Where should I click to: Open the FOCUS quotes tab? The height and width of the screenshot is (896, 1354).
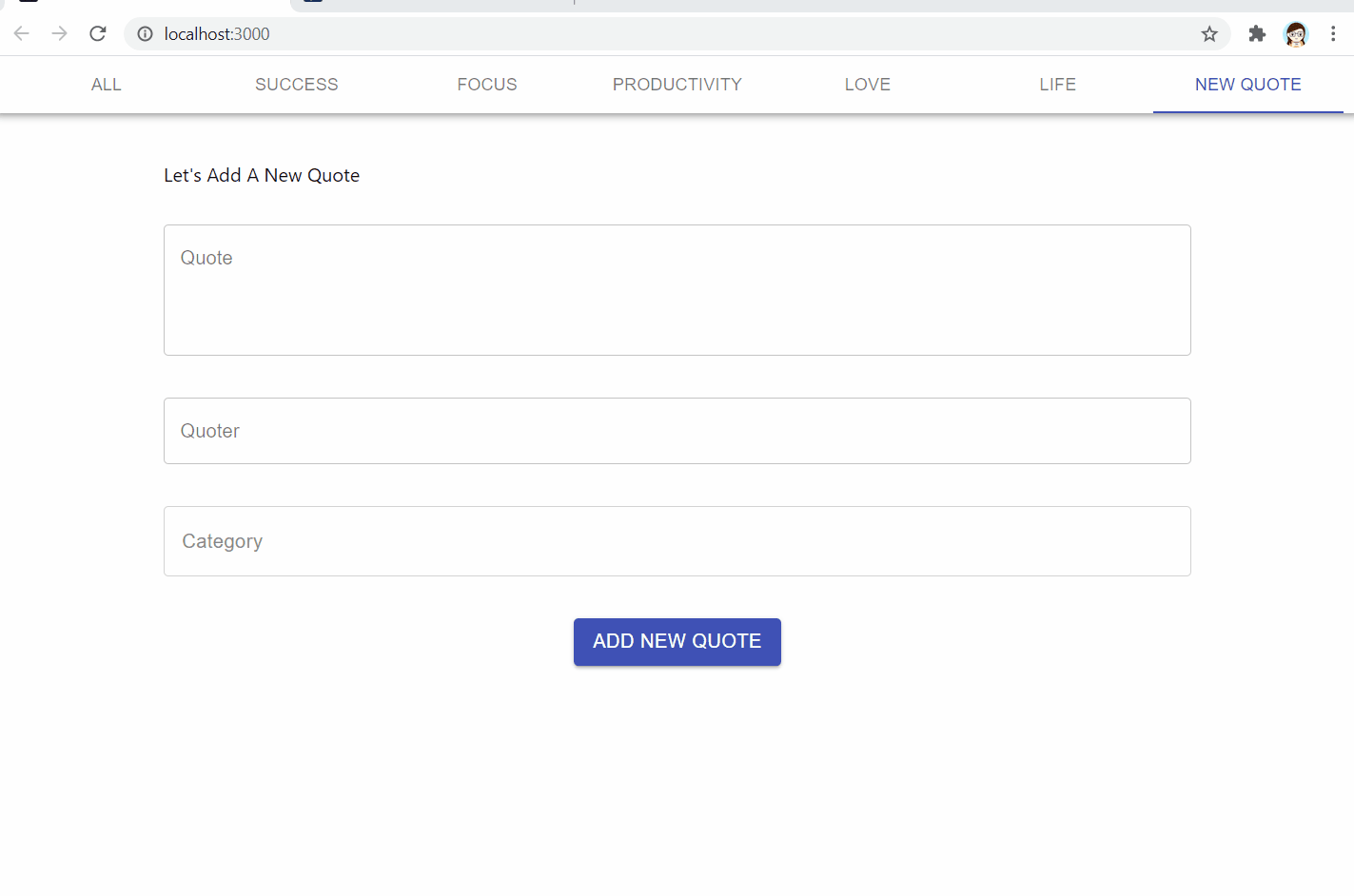tap(487, 85)
